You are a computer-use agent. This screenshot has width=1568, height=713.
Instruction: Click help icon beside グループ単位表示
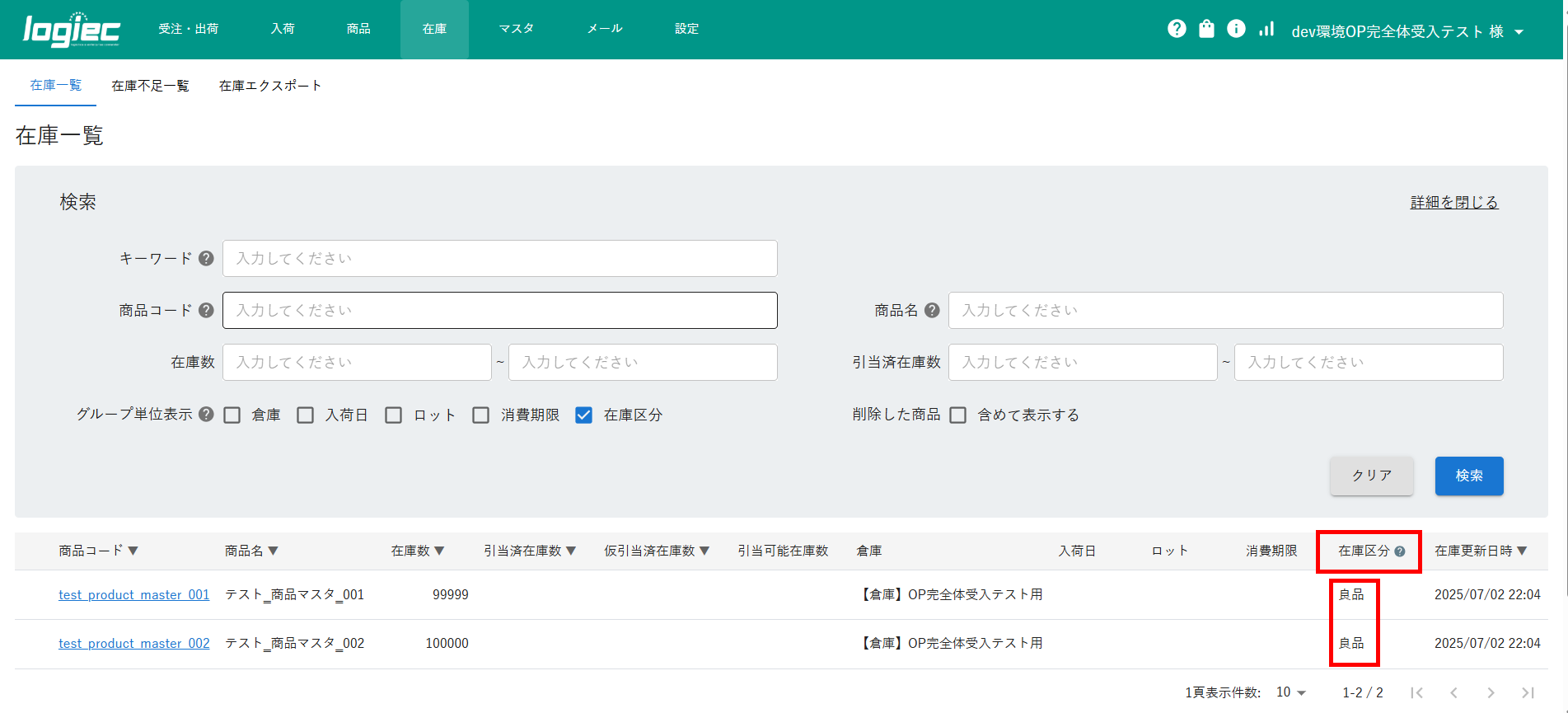point(207,414)
